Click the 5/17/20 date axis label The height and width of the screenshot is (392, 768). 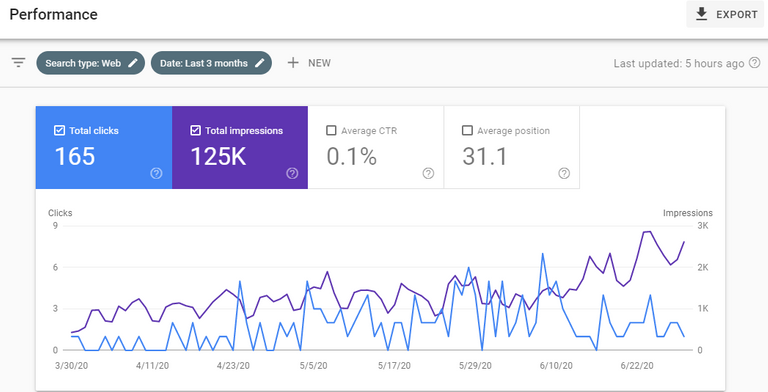(394, 366)
